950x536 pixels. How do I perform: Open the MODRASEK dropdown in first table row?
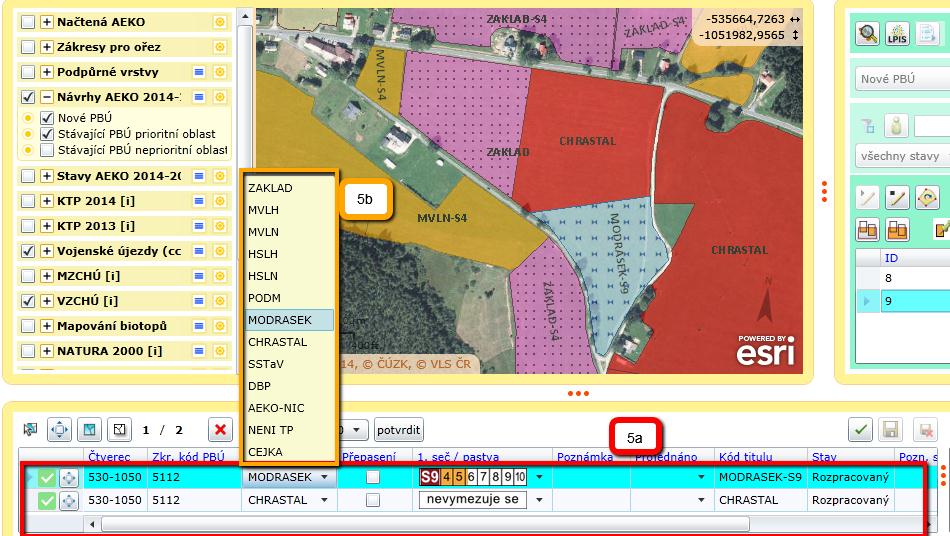coord(324,477)
